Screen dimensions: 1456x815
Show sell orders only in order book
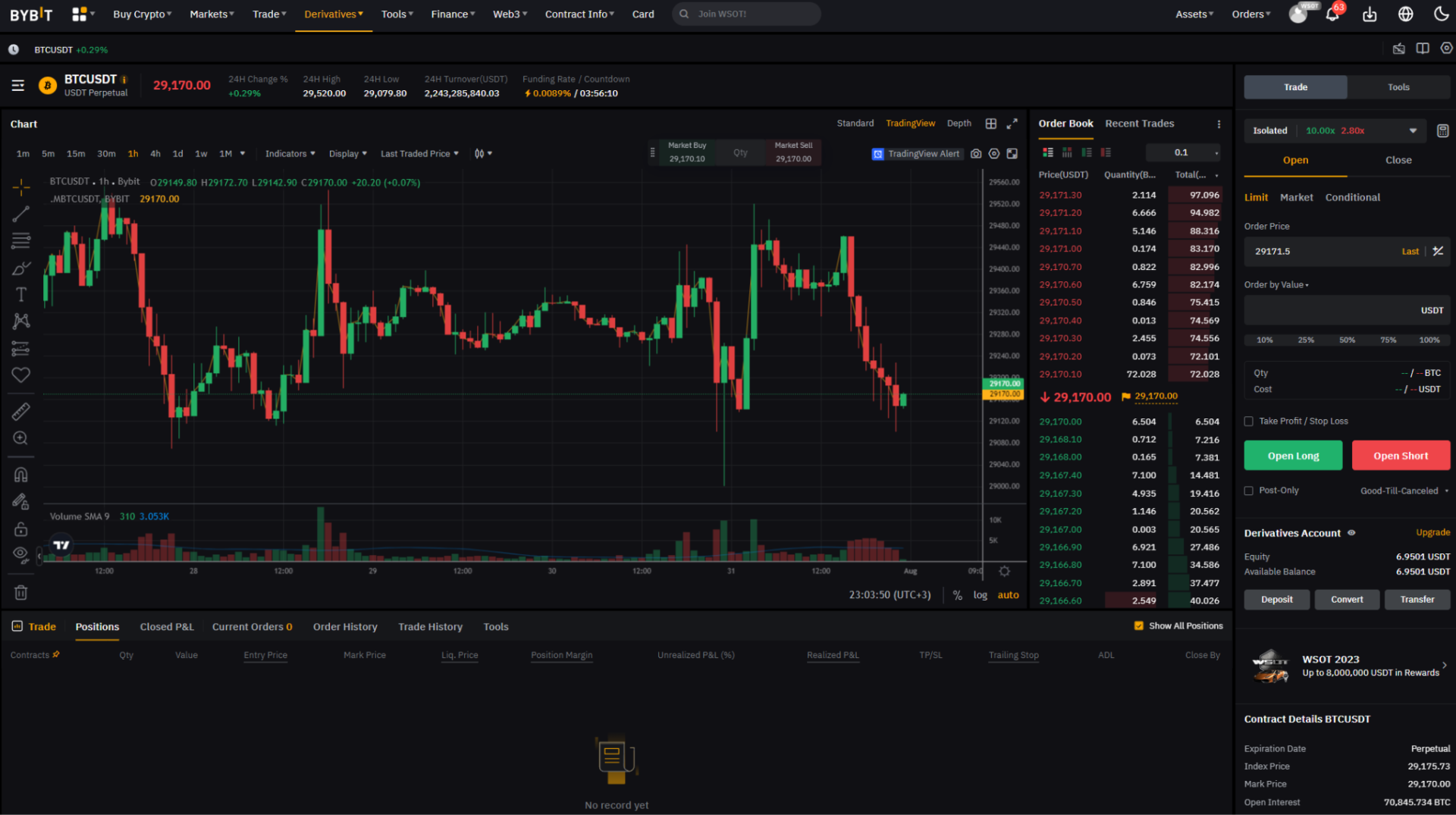point(1106,152)
